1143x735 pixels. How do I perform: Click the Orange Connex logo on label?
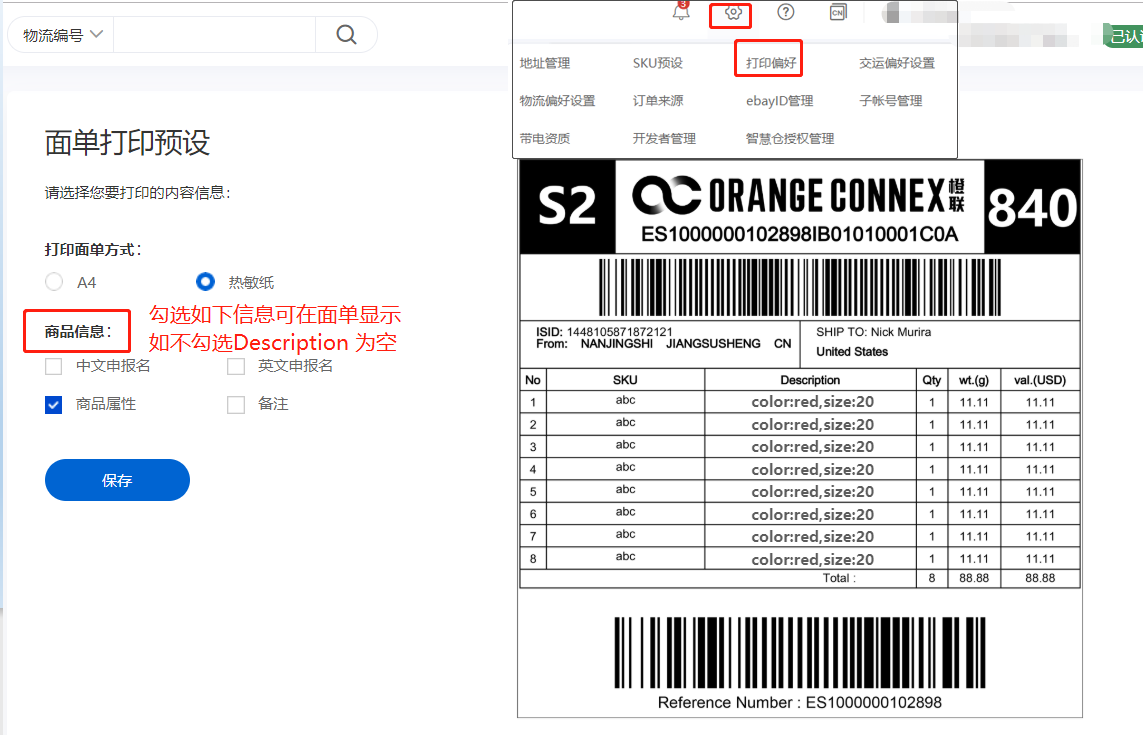(x=798, y=195)
